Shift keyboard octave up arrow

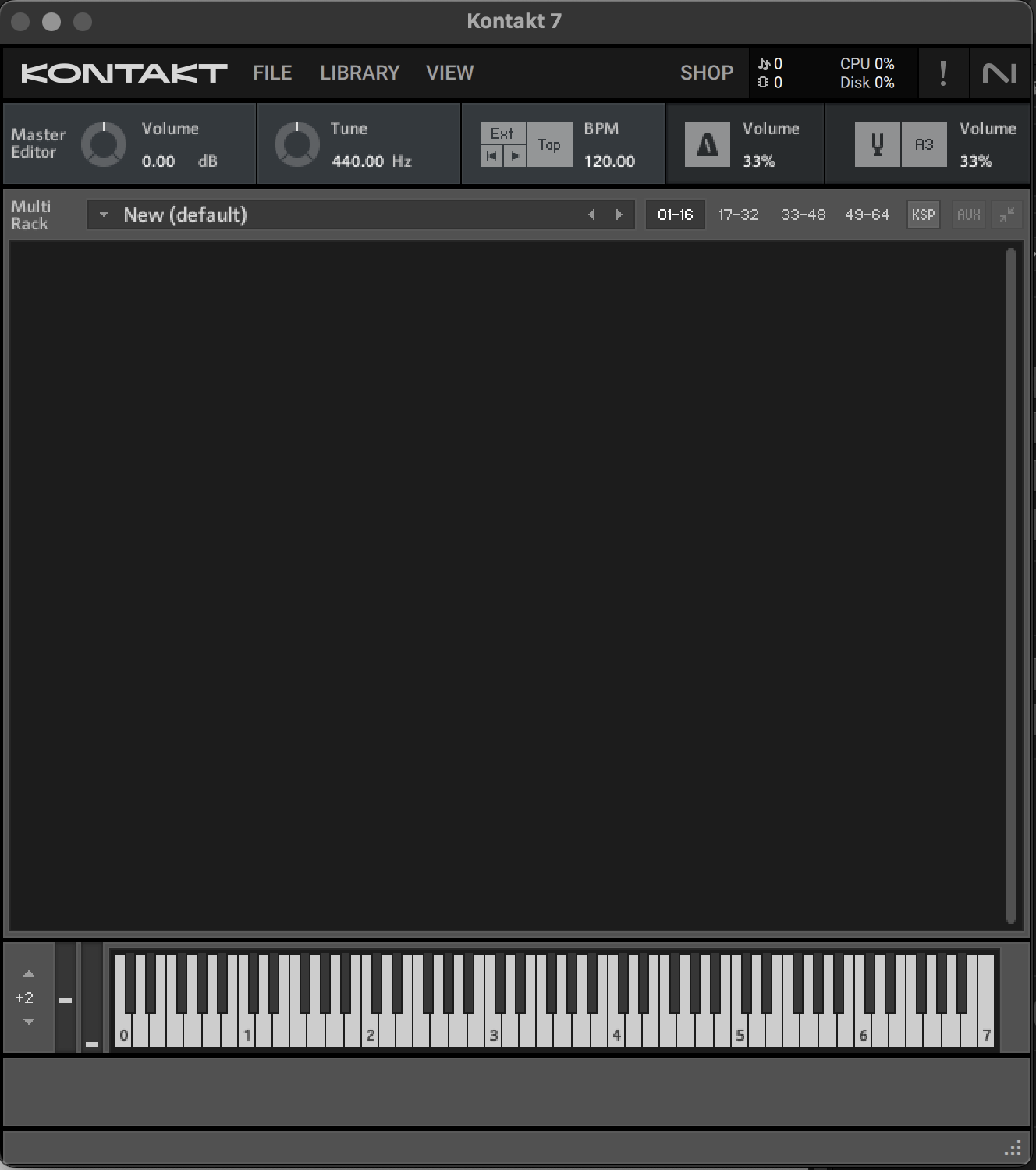coord(29,973)
